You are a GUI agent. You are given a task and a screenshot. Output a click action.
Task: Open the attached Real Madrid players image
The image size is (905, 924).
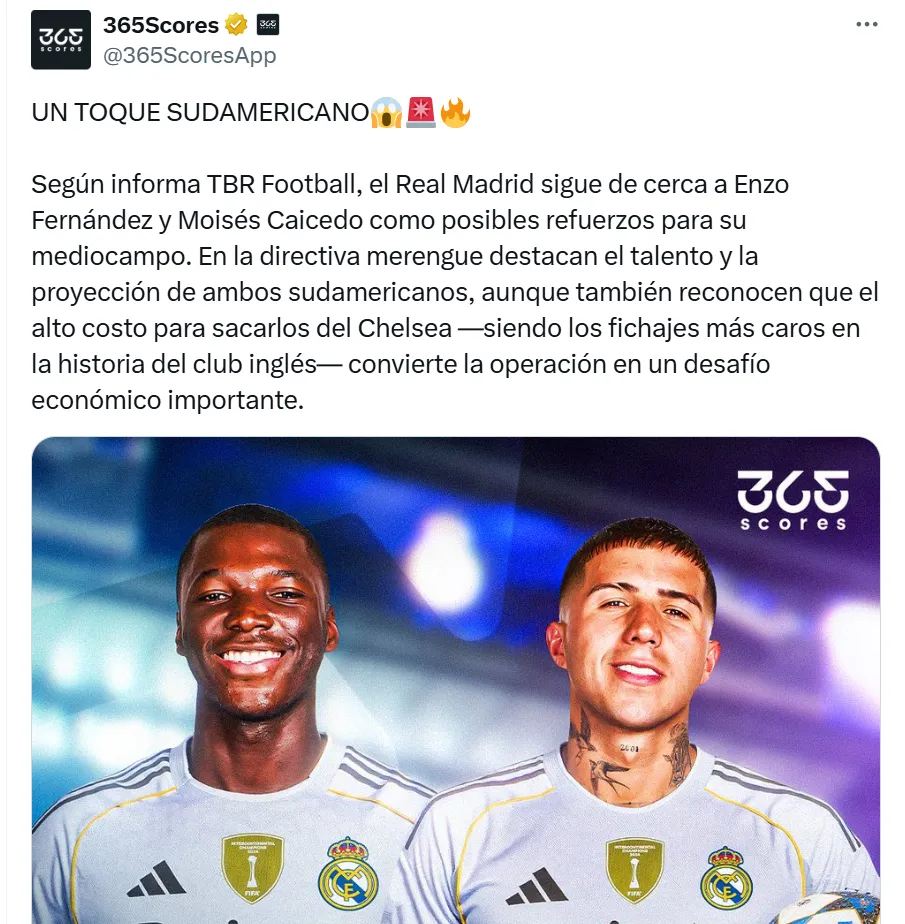point(455,680)
